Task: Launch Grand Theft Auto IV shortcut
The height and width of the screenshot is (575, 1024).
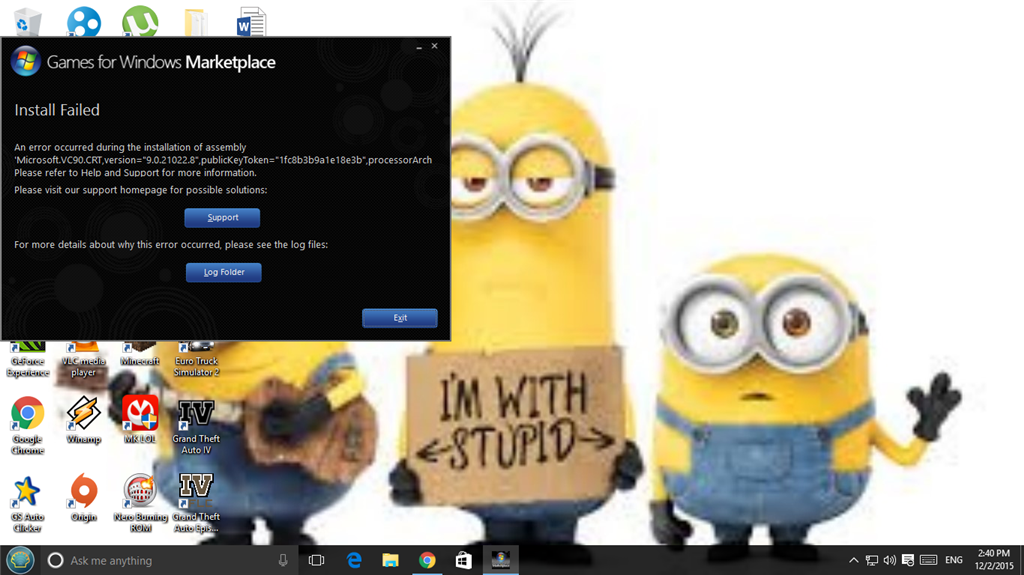Action: tap(196, 426)
